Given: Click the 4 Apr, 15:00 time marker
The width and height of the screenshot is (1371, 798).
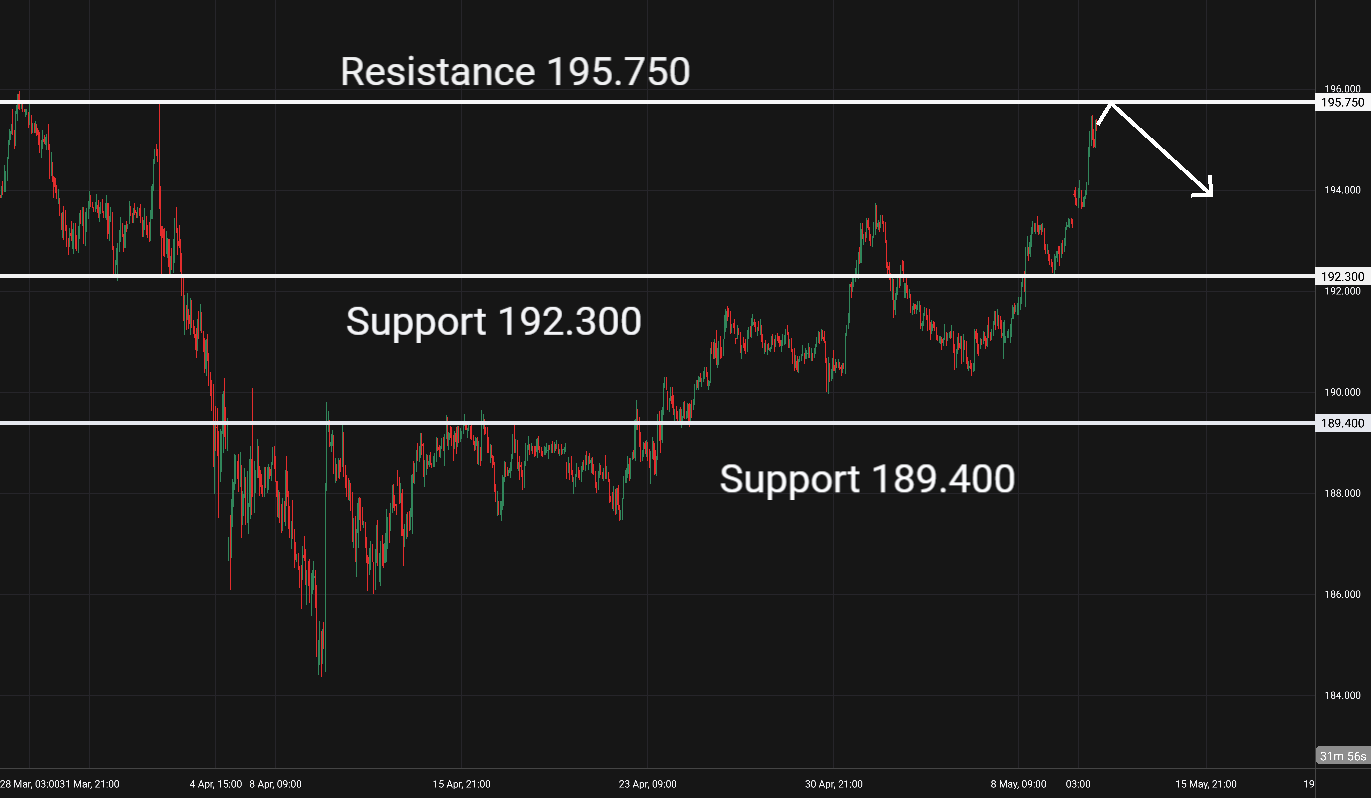Looking at the screenshot, I should tap(215, 784).
